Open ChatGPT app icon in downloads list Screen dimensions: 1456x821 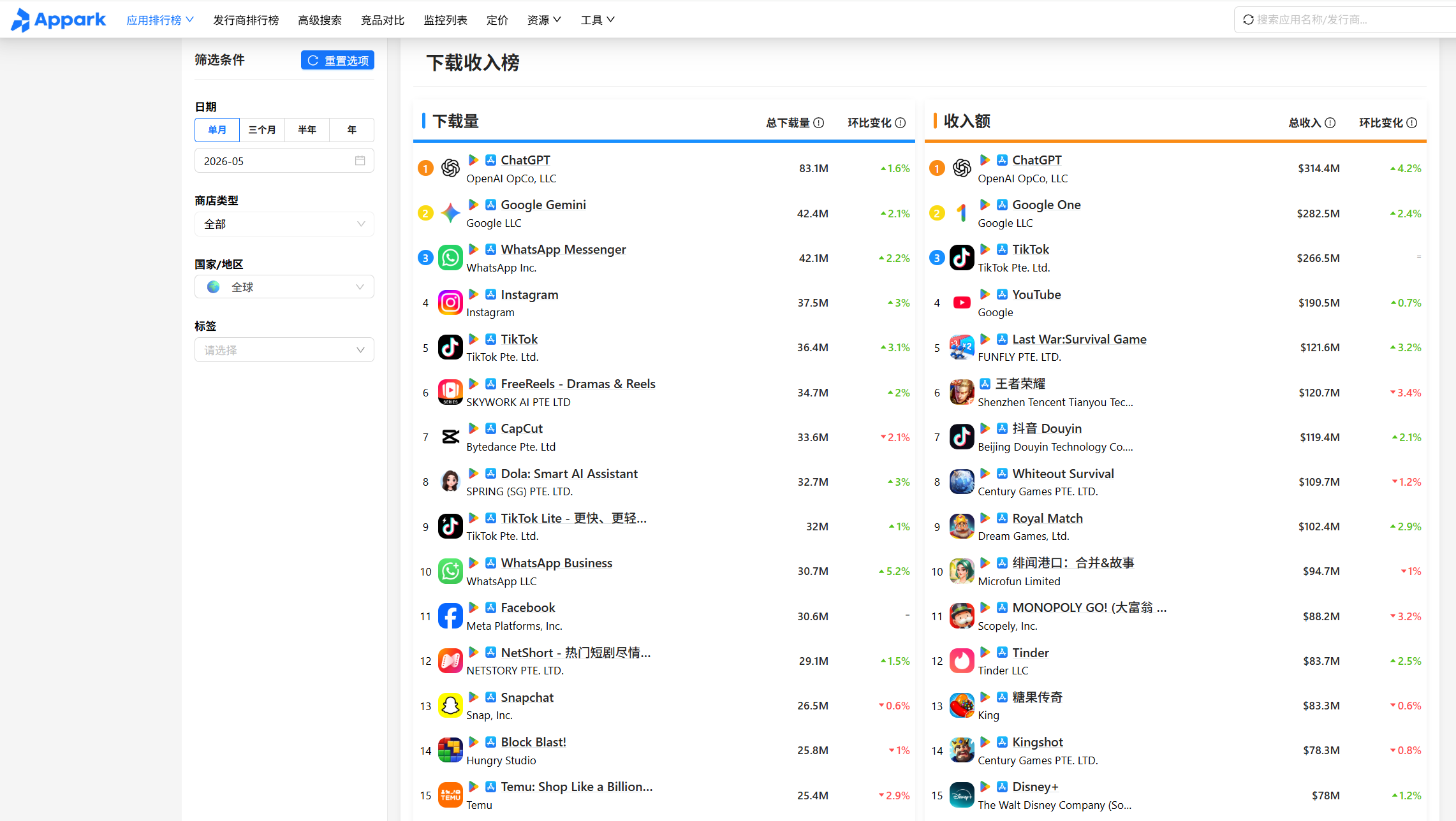(450, 168)
